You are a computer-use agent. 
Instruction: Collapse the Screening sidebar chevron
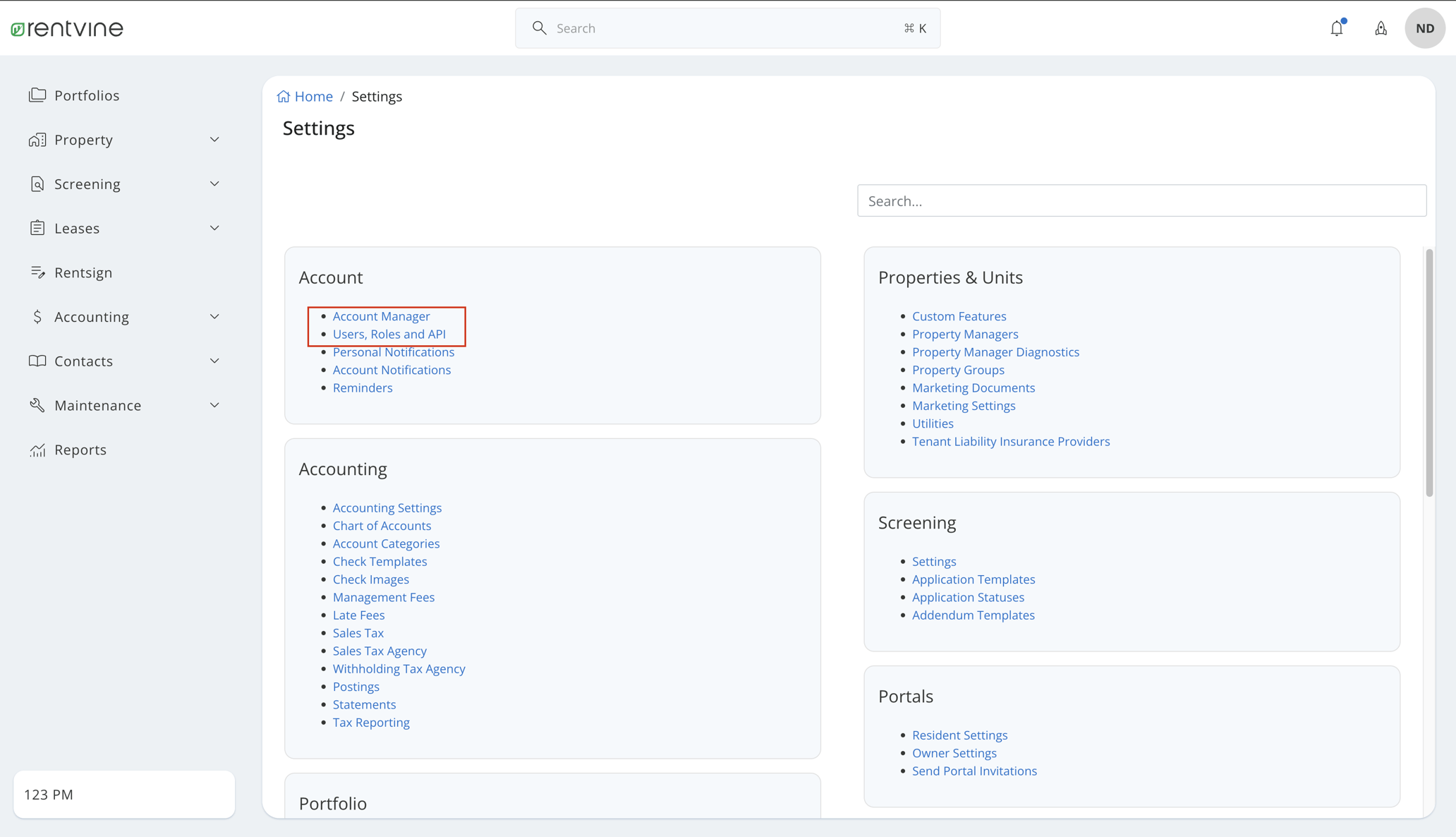coord(214,183)
